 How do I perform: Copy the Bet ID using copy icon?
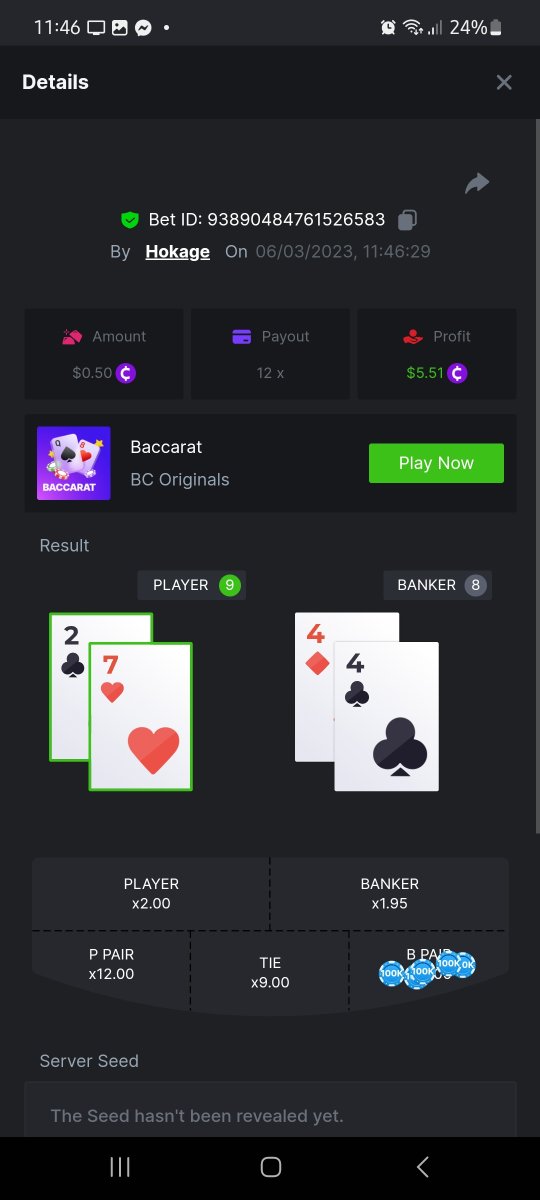(407, 219)
